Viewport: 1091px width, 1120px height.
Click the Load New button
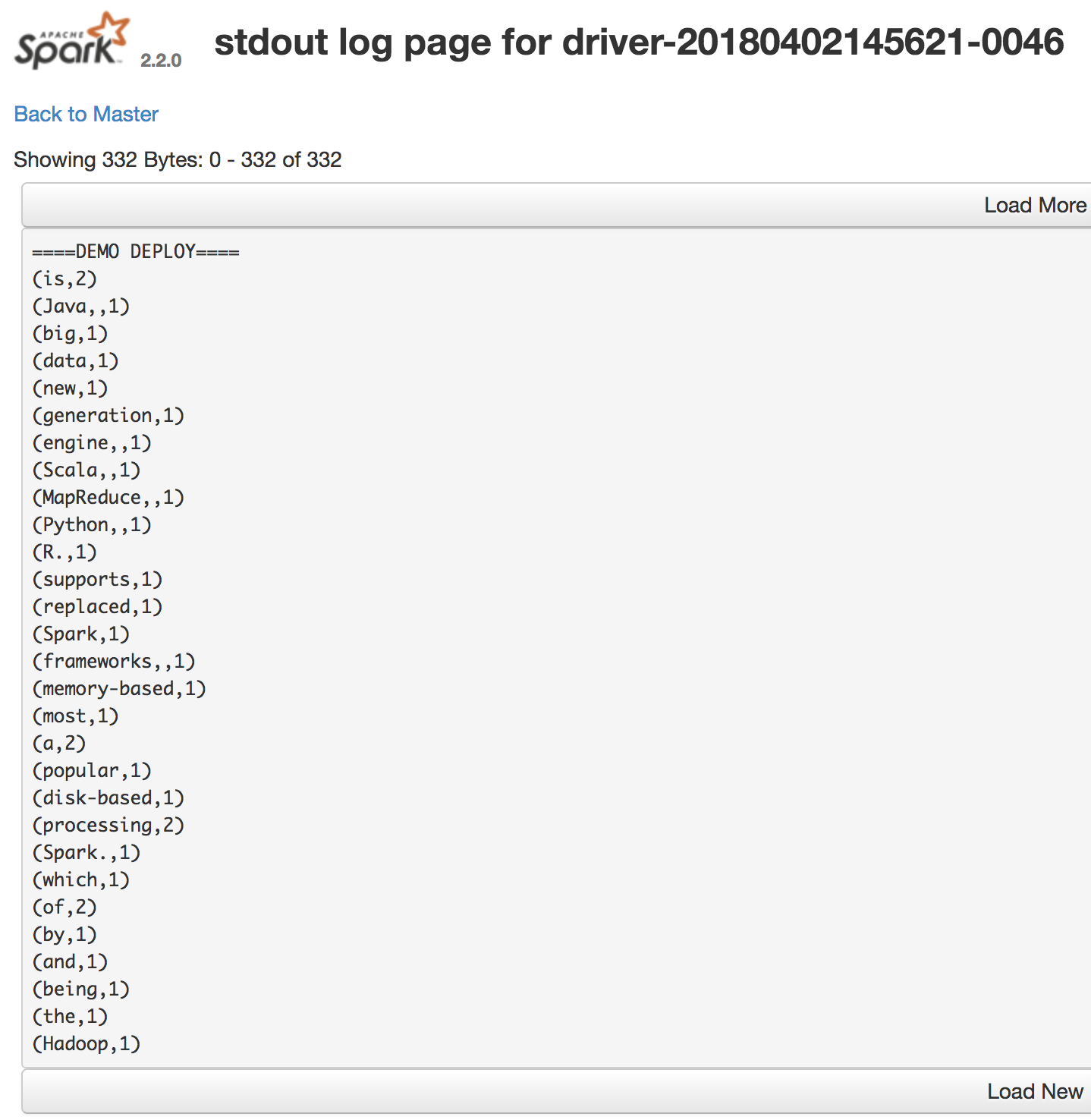pyautogui.click(x=556, y=1091)
